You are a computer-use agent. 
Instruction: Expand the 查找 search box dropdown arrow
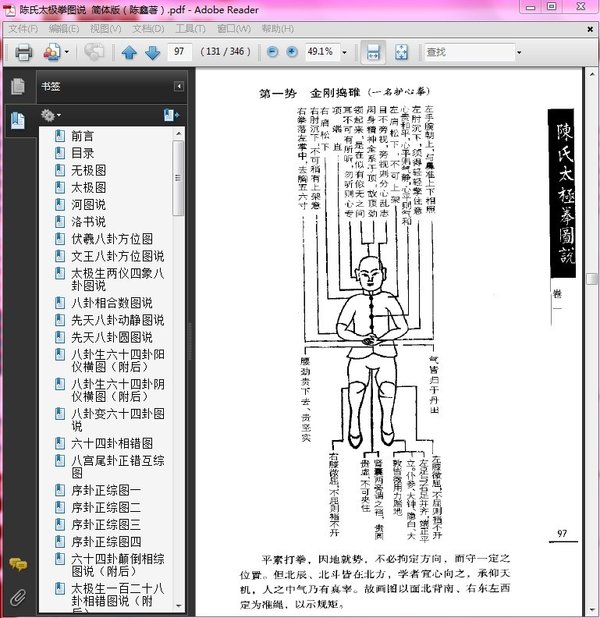click(x=519, y=52)
